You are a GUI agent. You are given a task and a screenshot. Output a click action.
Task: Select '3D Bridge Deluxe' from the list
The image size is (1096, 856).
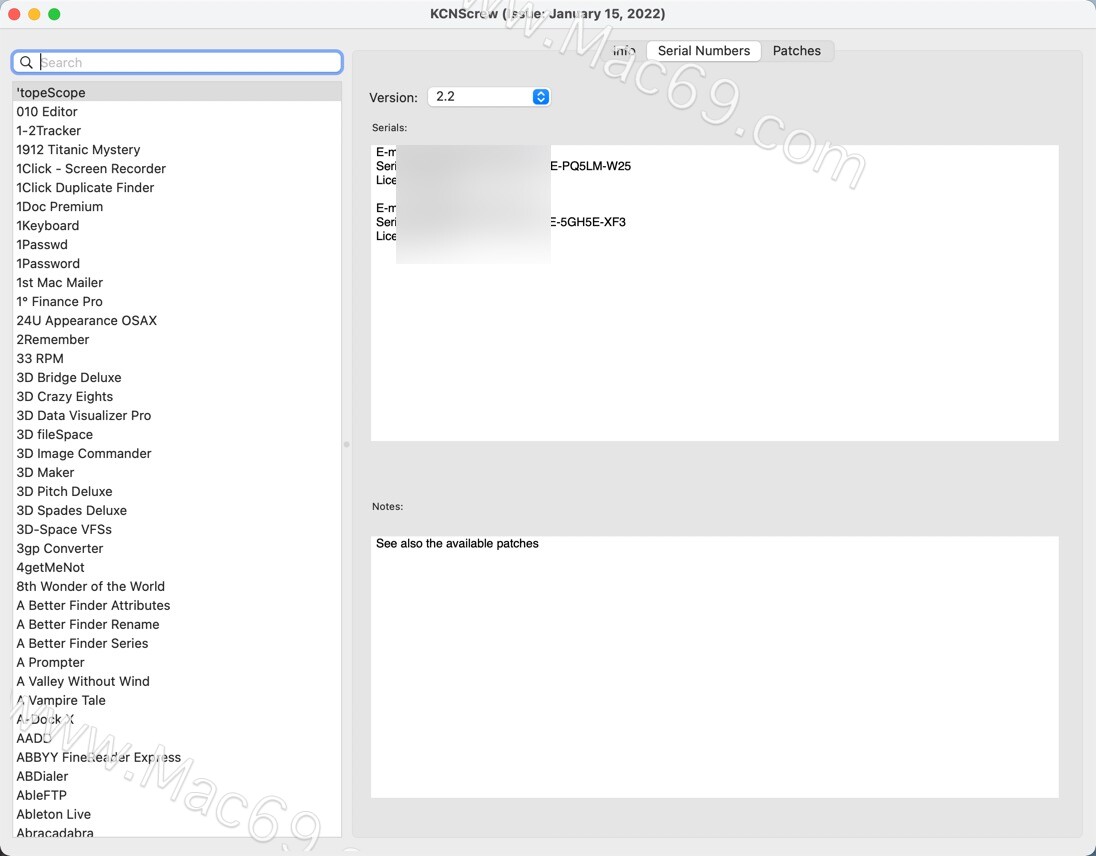[68, 377]
